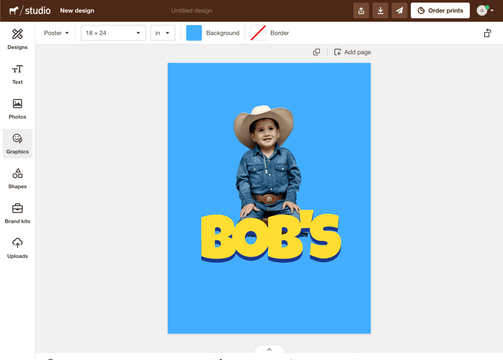Select the BOB'S yellow text graphic
The image size is (503, 360).
[x=271, y=237]
